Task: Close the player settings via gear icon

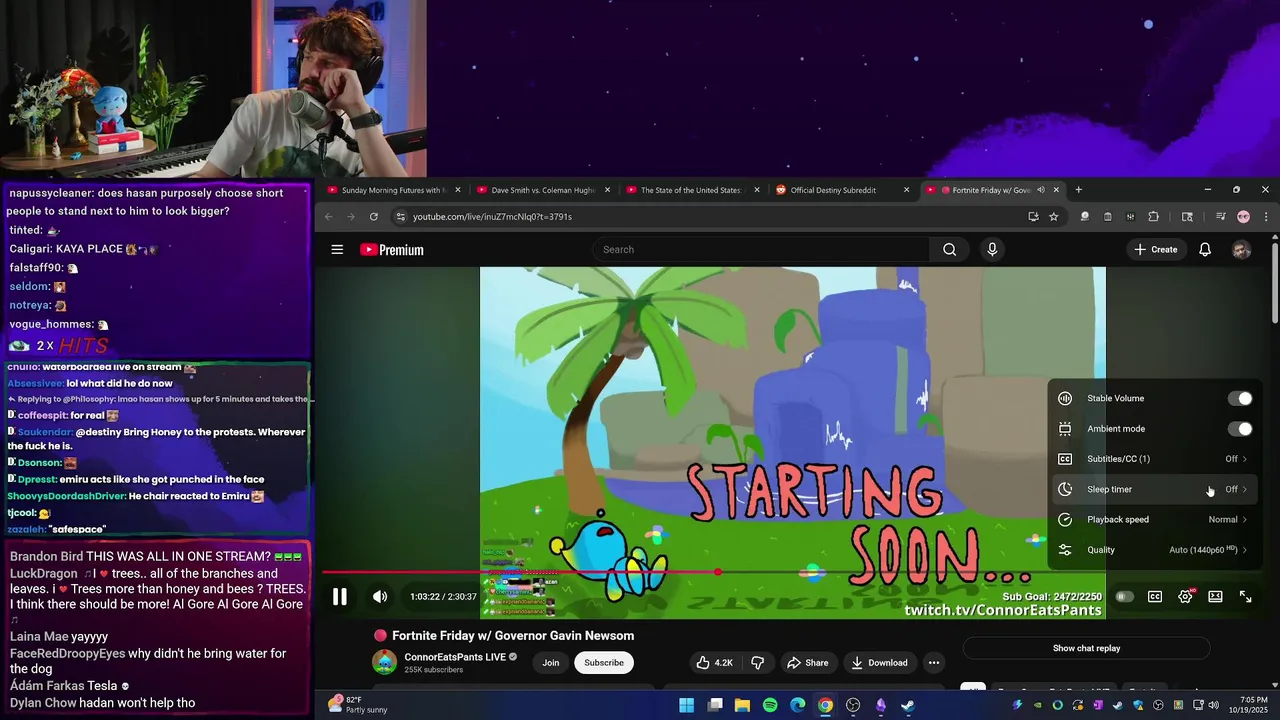Action: point(1185,597)
